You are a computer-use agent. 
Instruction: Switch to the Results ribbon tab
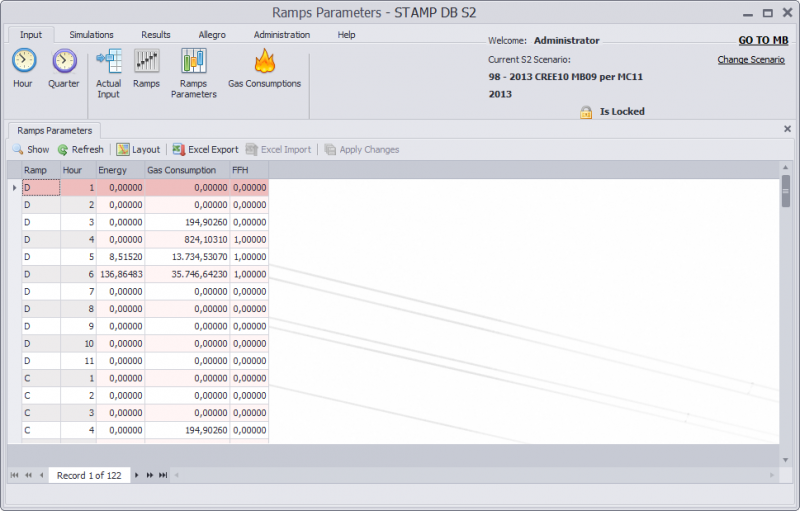click(x=156, y=35)
